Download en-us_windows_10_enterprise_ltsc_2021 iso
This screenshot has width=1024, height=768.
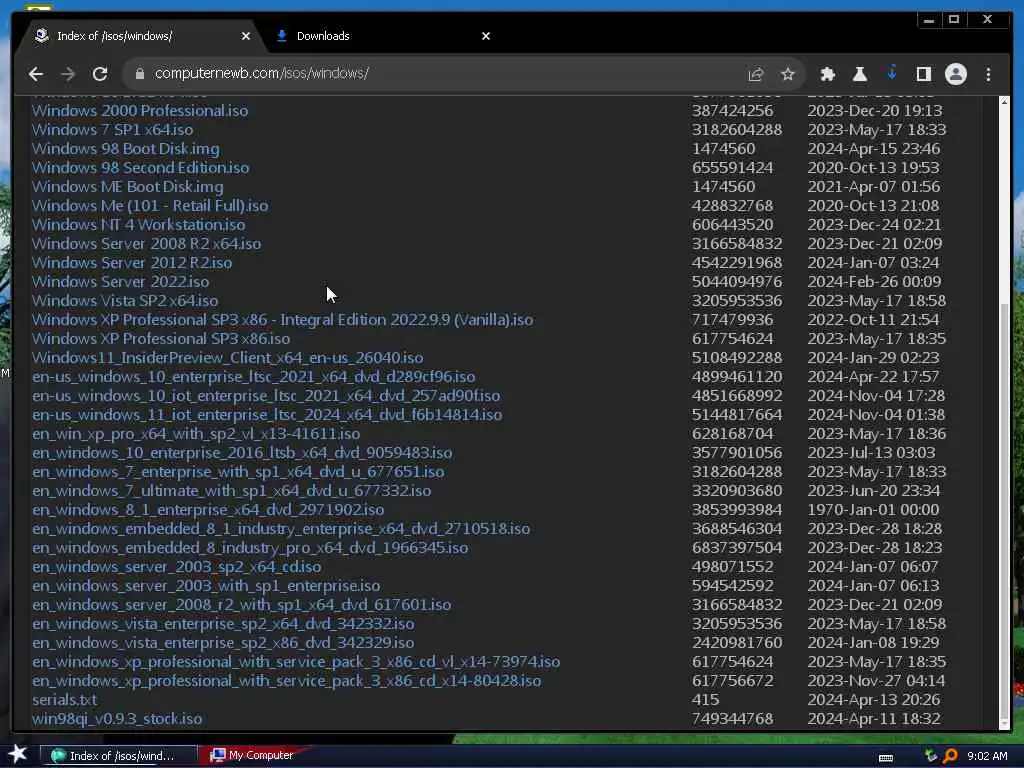click(x=253, y=376)
